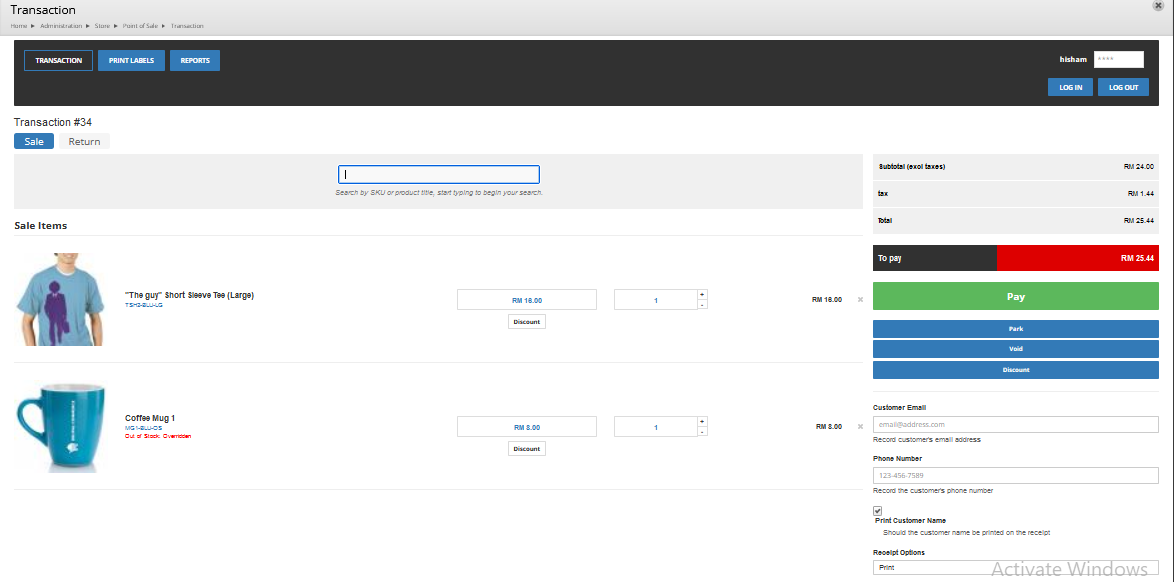1174x582 pixels.
Task: Remove the Short Sleeve Tee line item
Action: point(860,300)
